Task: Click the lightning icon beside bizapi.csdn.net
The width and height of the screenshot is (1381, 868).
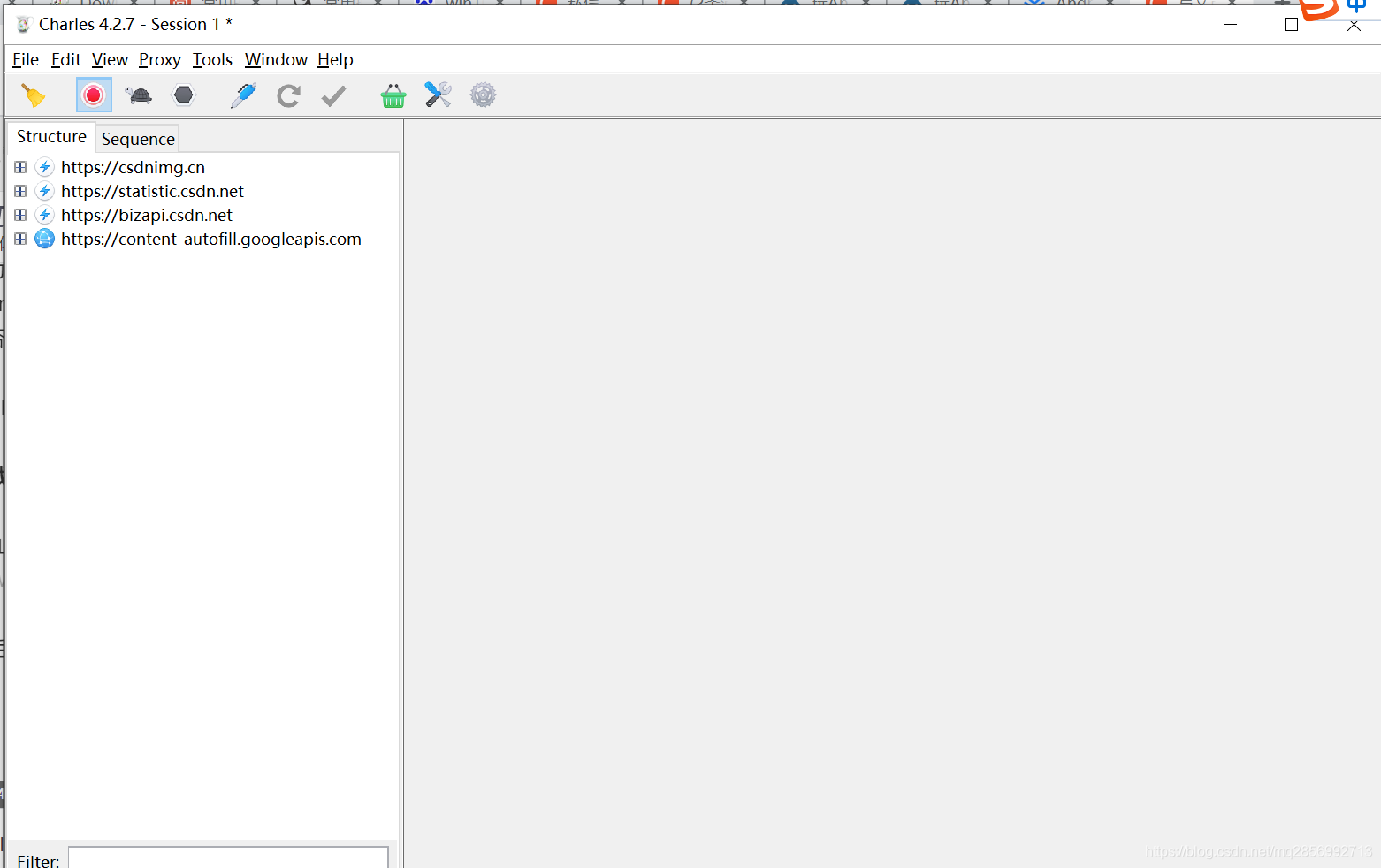Action: click(44, 215)
